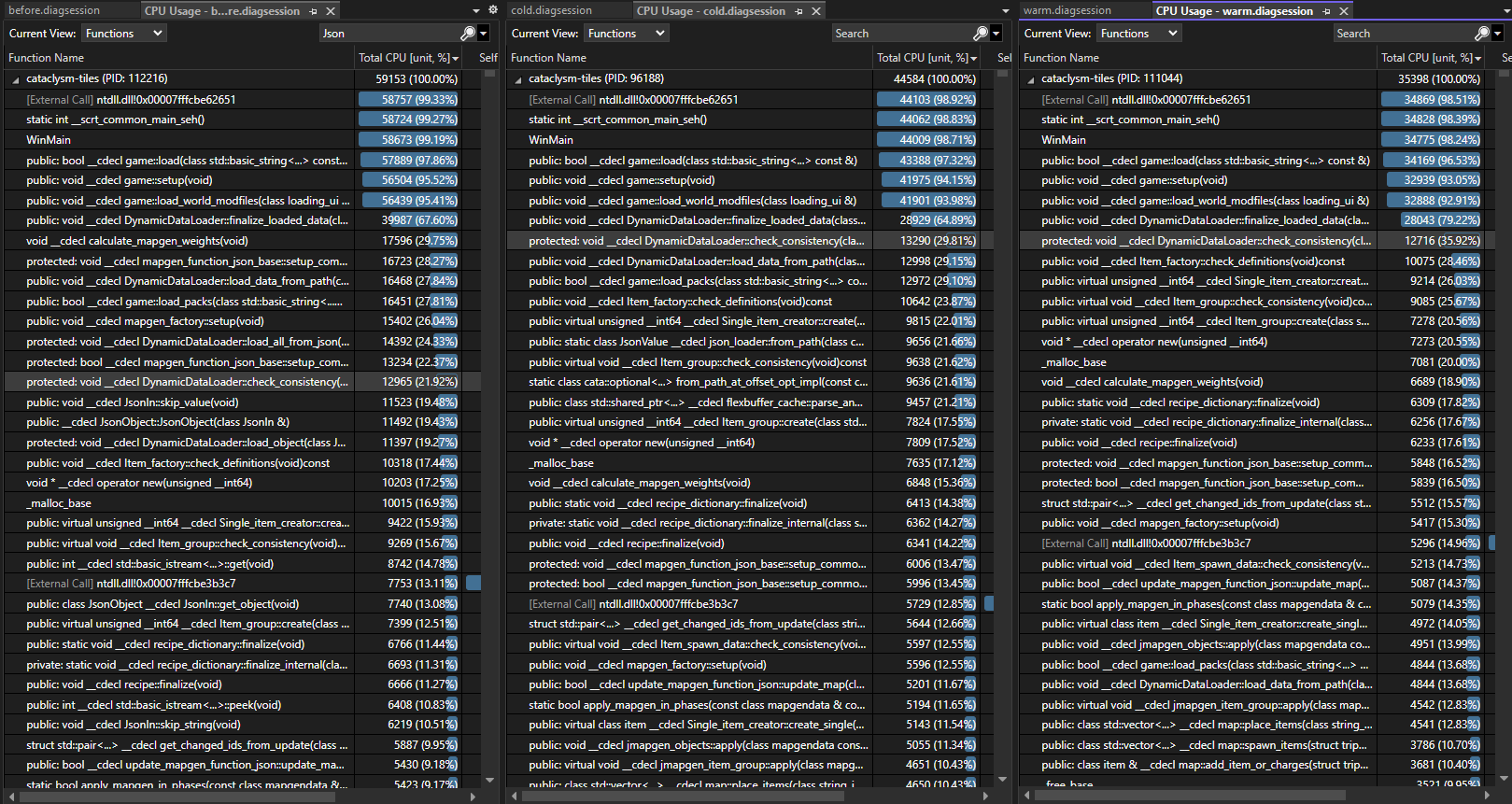Click the Self column header in the before pane
Image resolution: width=1512 pixels, height=804 pixels.
(488, 58)
